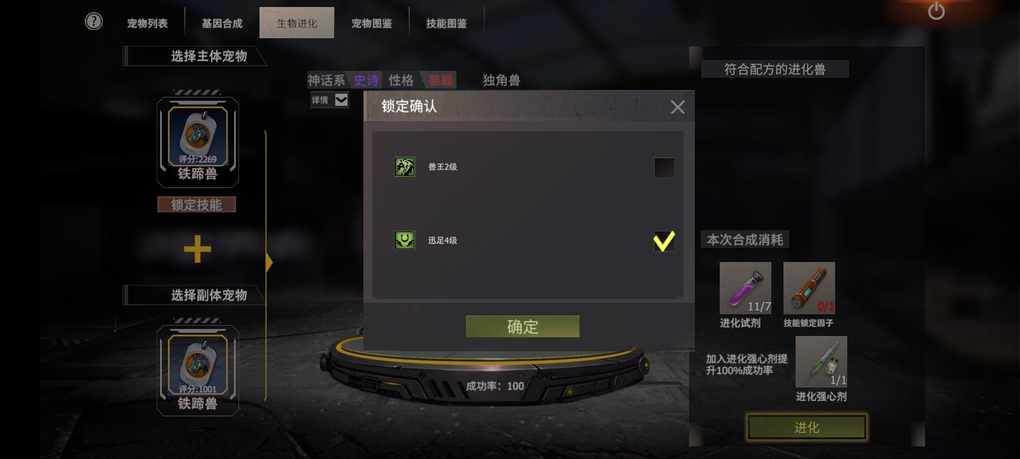Tap the power icon at top right
This screenshot has width=1020, height=459.
pyautogui.click(x=936, y=10)
